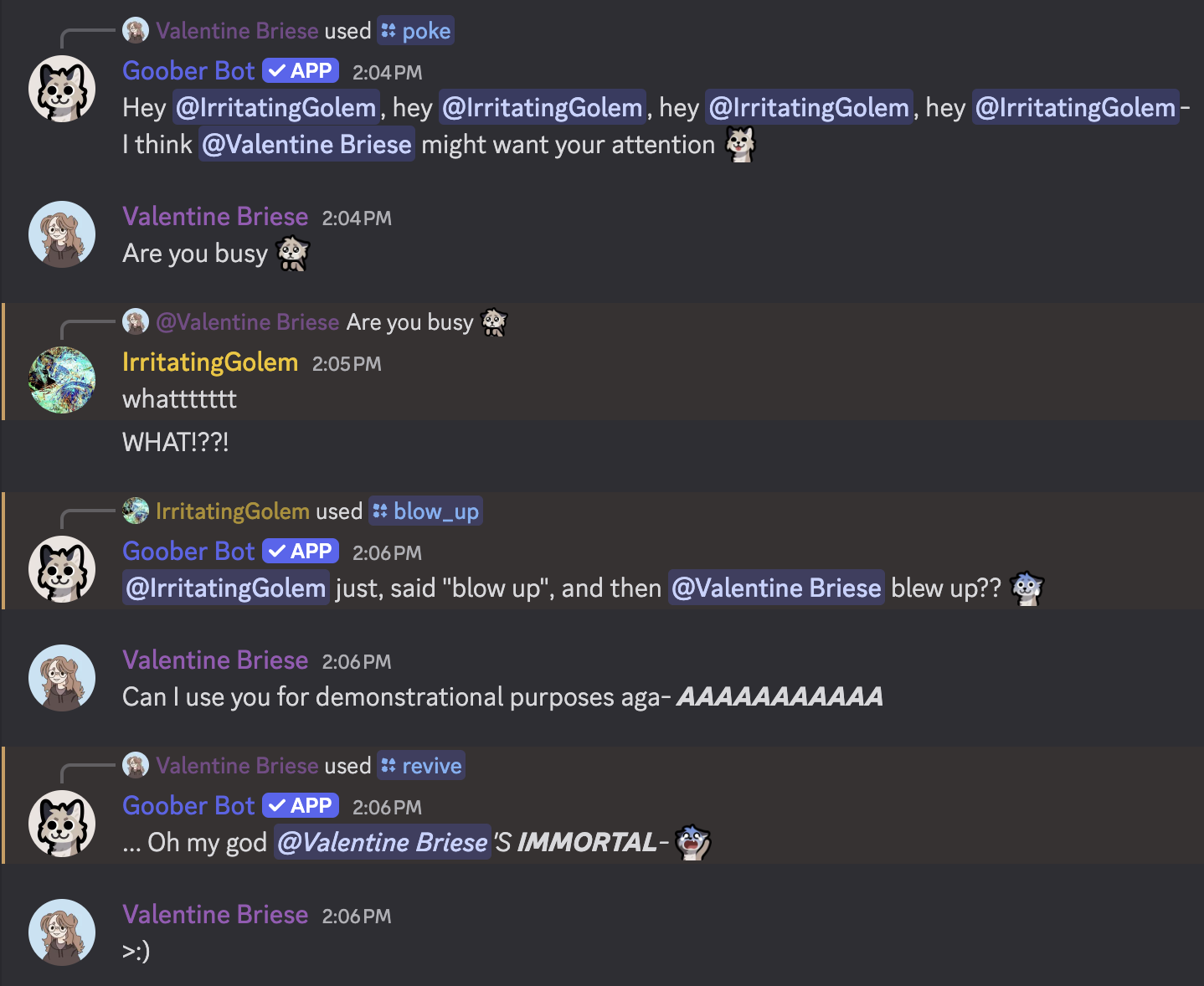This screenshot has width=1204, height=986.
Task: Click the shocked emoji after 'blew up??'
Action: pyautogui.click(x=1026, y=588)
